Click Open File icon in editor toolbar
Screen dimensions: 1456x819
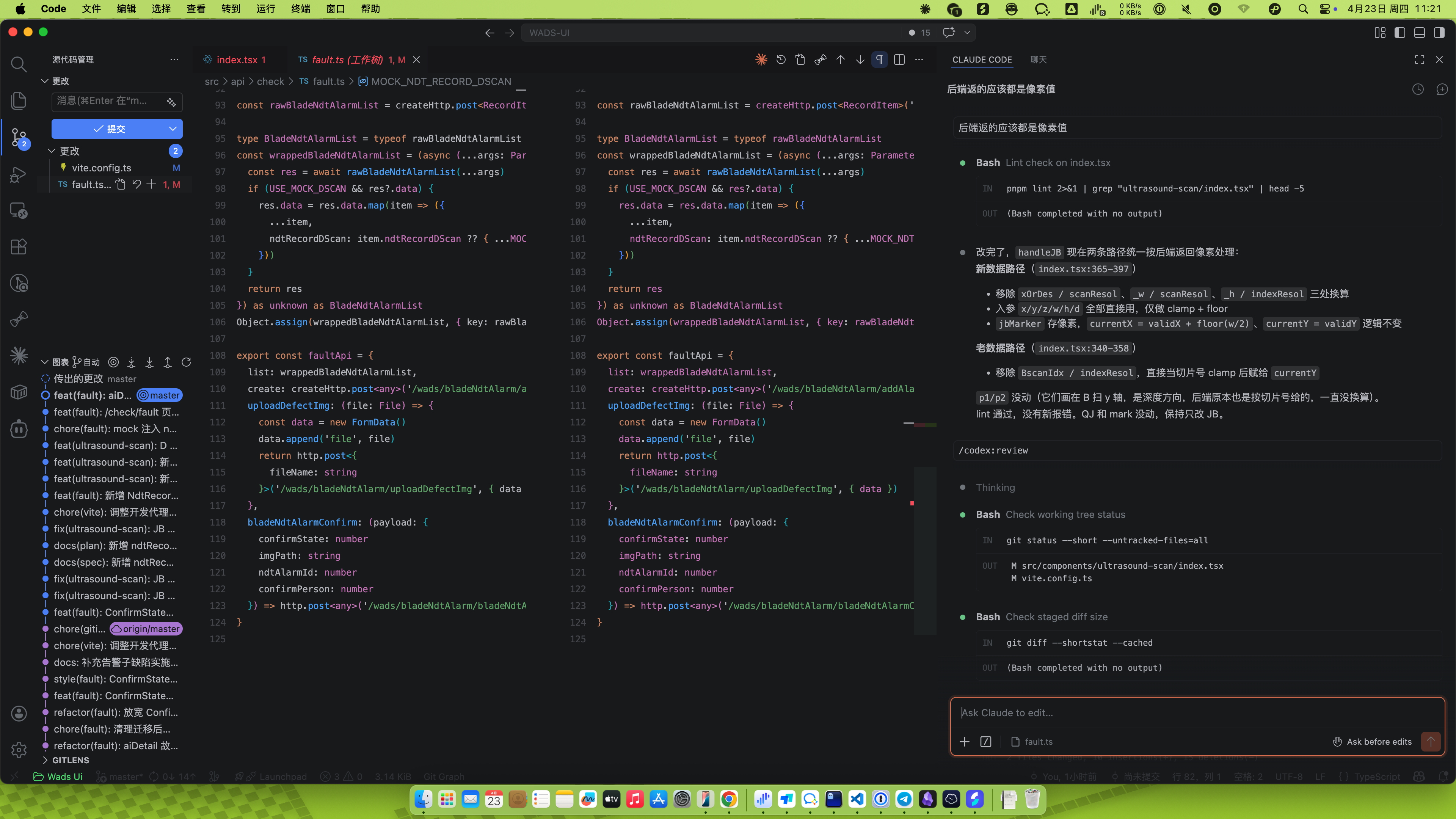(800, 60)
